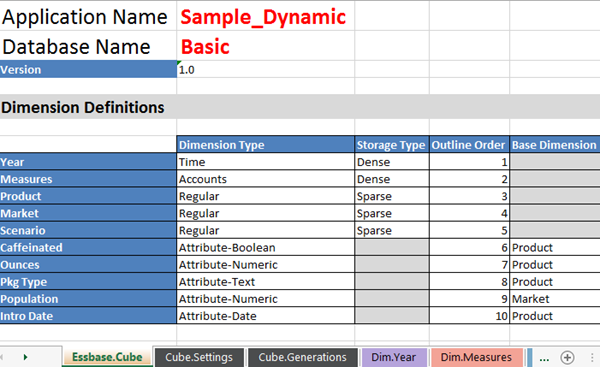Click grayed storage type cell for Pkg Type
The width and height of the screenshot is (600, 367).
tap(392, 282)
